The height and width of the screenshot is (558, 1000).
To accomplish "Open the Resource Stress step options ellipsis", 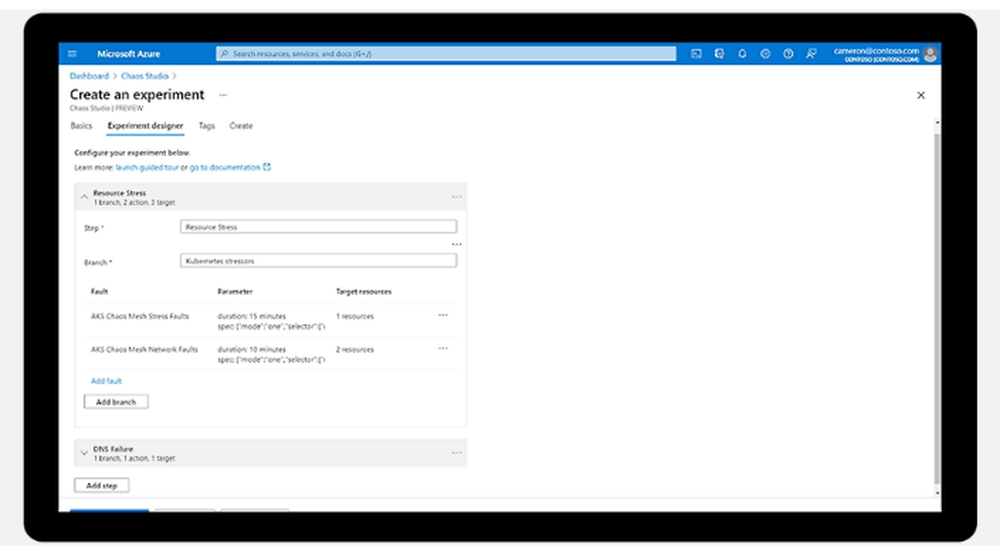I will (x=457, y=197).
